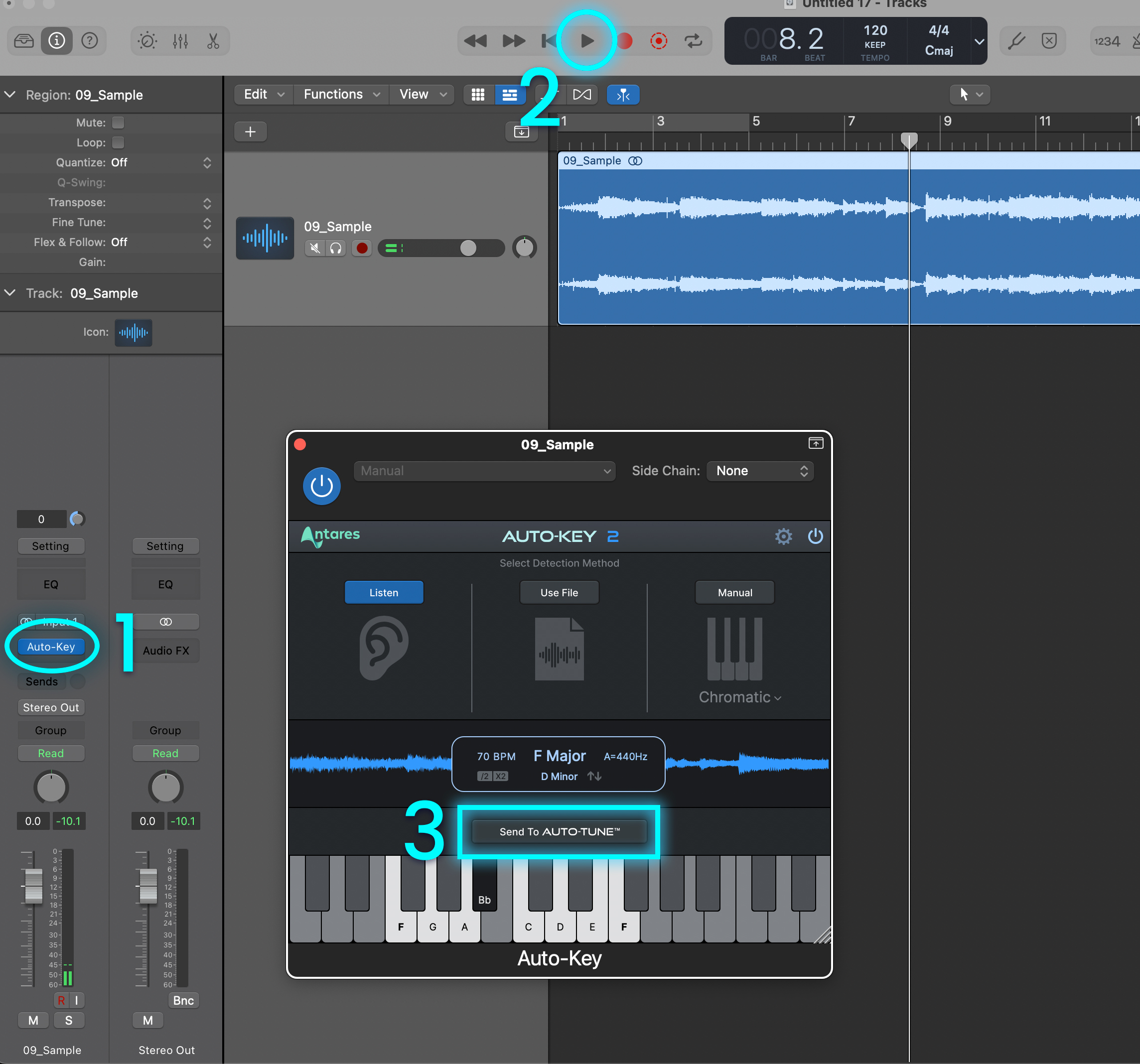Viewport: 1140px width, 1064px height.
Task: Enable the region Mute checkbox
Action: click(x=118, y=123)
